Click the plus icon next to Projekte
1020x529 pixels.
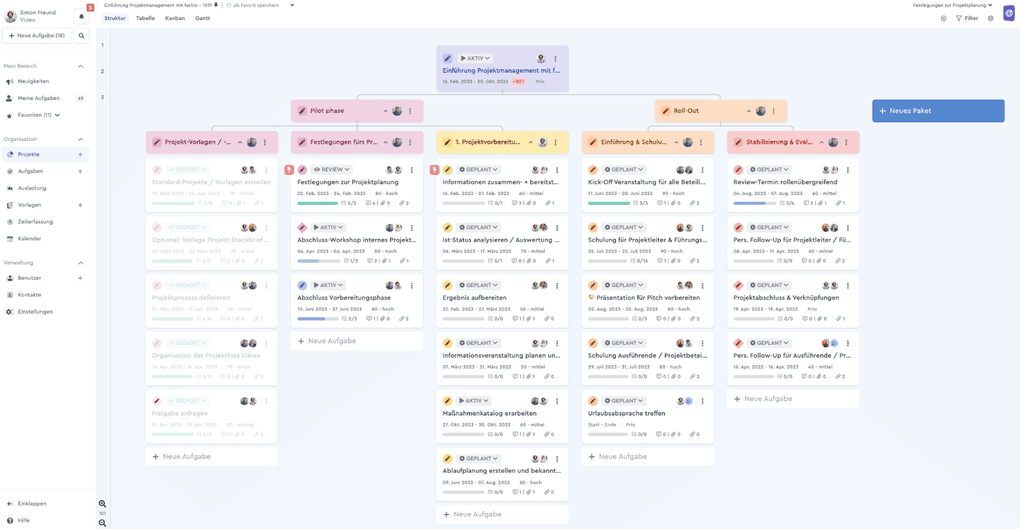pyautogui.click(x=81, y=155)
